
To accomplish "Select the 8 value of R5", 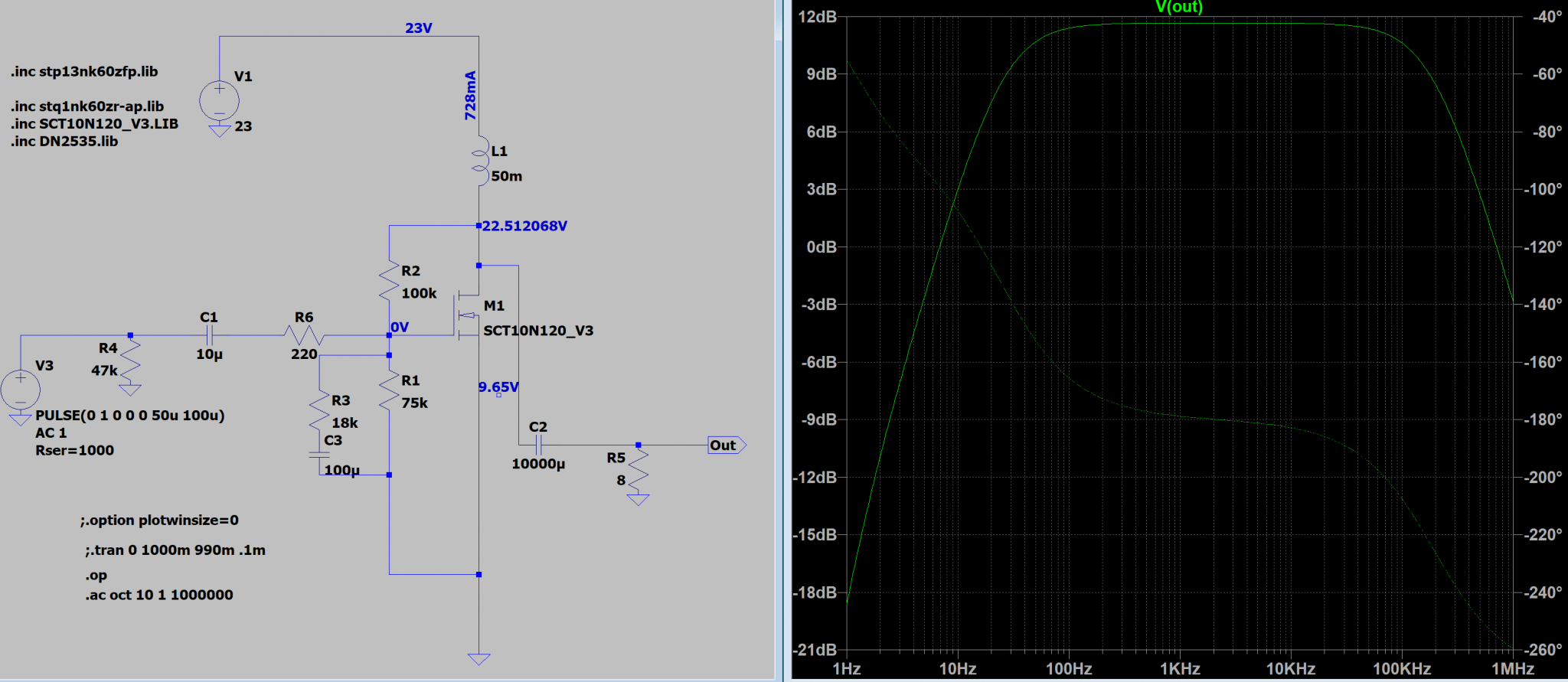I will pyautogui.click(x=621, y=481).
